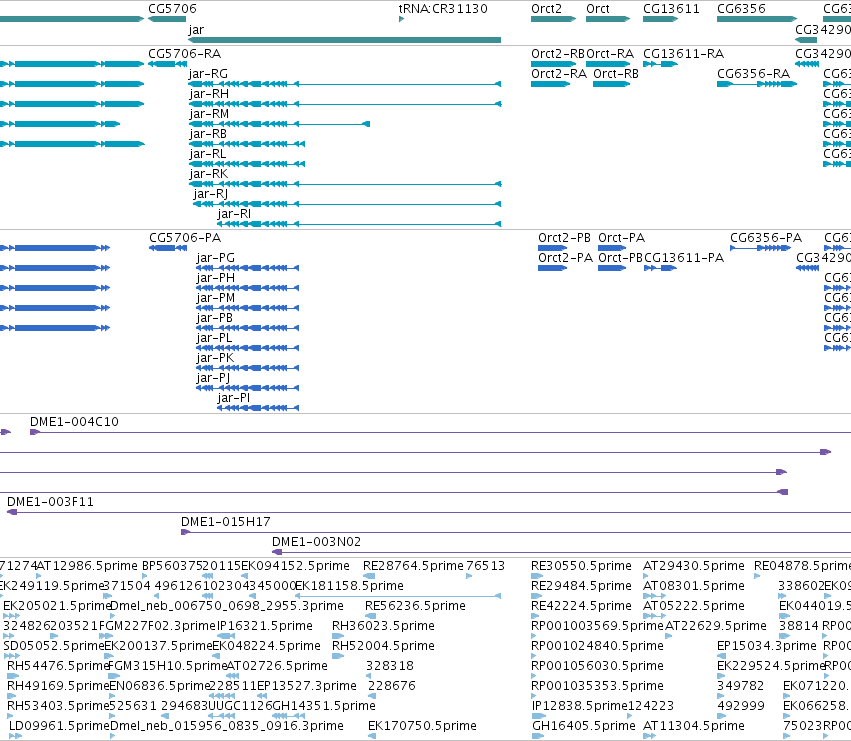This screenshot has width=851, height=741.
Task: Select EST label IP12838.5prime
Action: coord(579,706)
